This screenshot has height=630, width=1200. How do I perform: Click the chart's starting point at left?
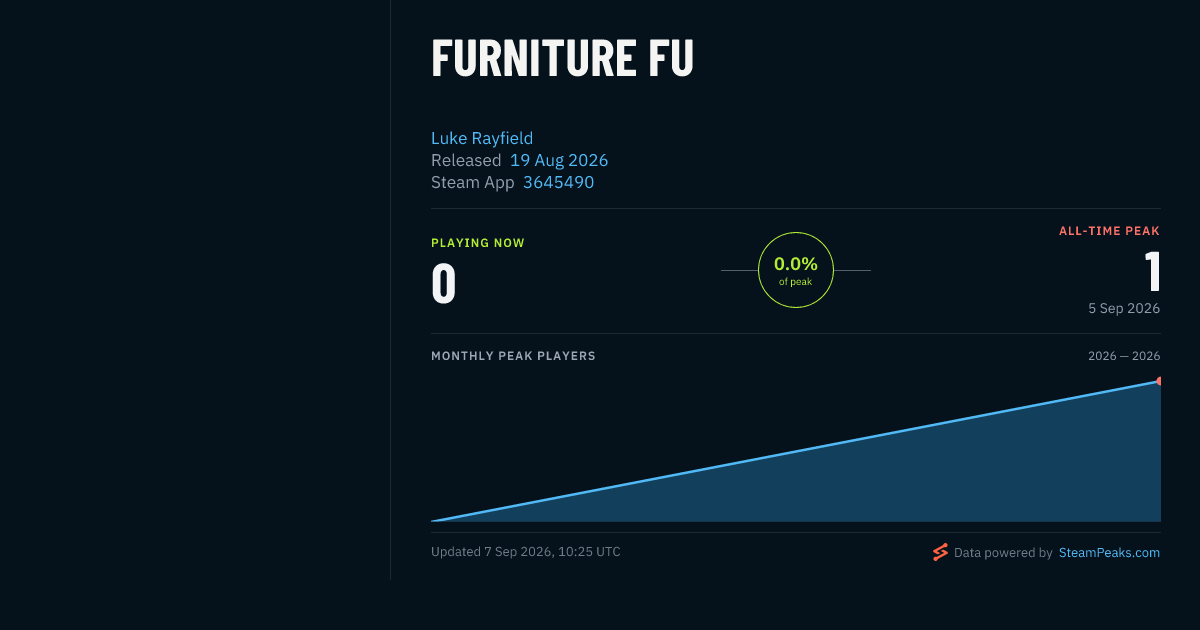pos(433,521)
